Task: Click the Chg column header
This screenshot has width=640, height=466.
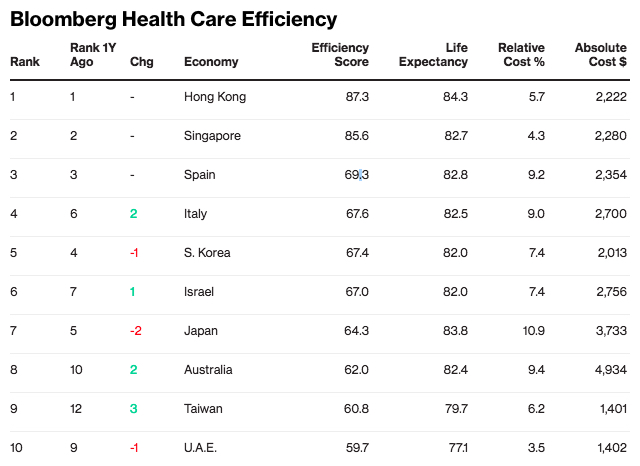Action: tap(141, 62)
